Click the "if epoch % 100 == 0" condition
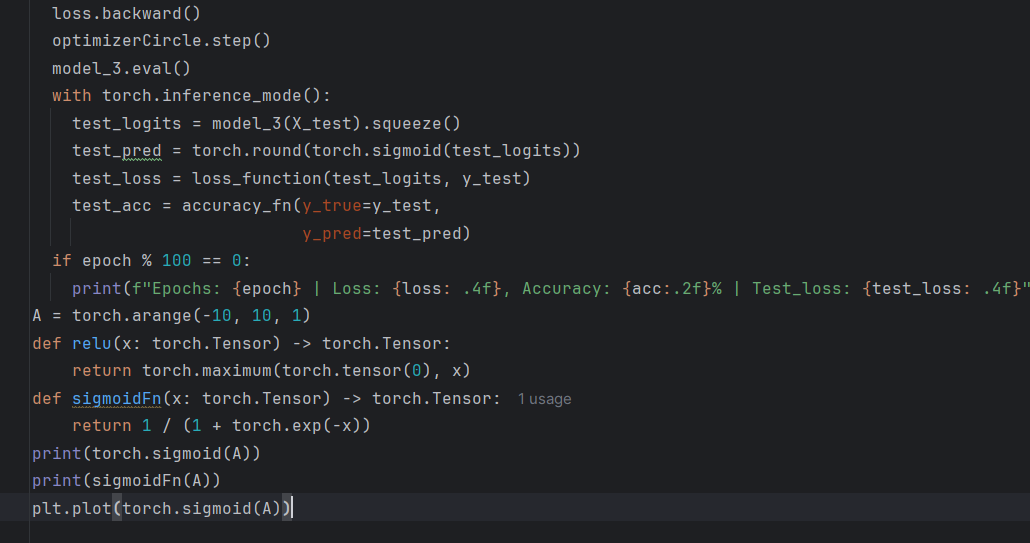 [x=151, y=261]
